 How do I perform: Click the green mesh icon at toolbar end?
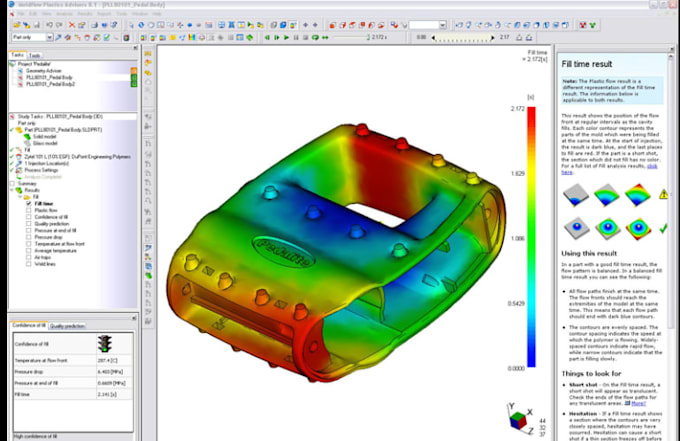592,25
